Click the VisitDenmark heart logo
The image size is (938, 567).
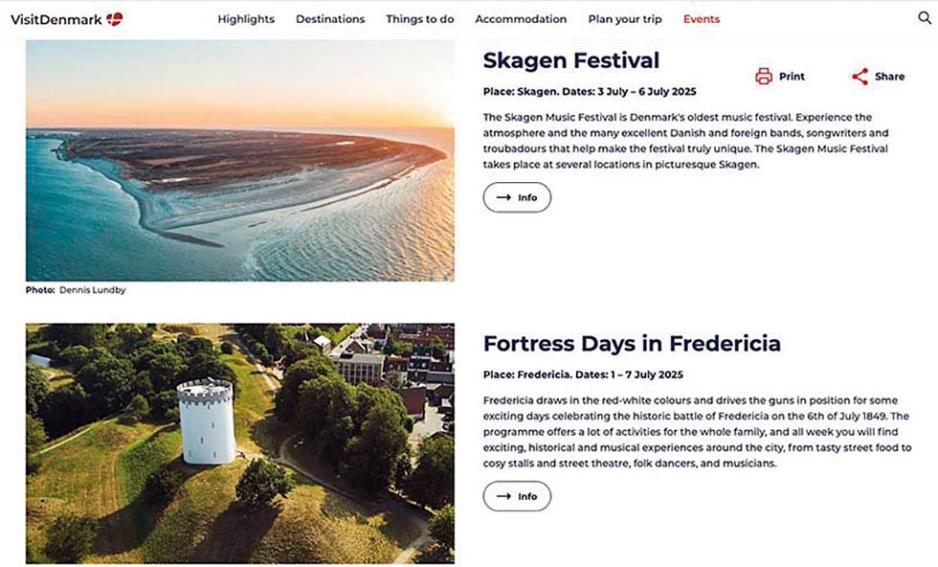(115, 19)
